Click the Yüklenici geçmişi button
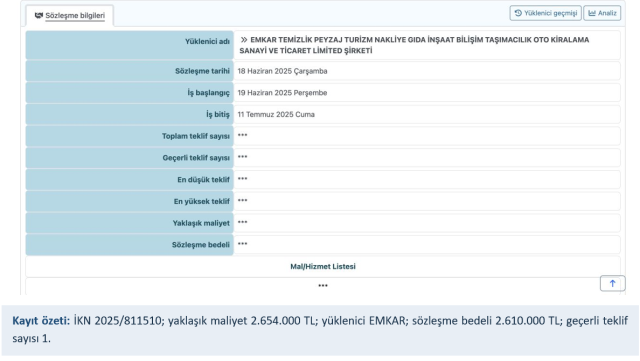The image size is (640, 361). click(545, 13)
